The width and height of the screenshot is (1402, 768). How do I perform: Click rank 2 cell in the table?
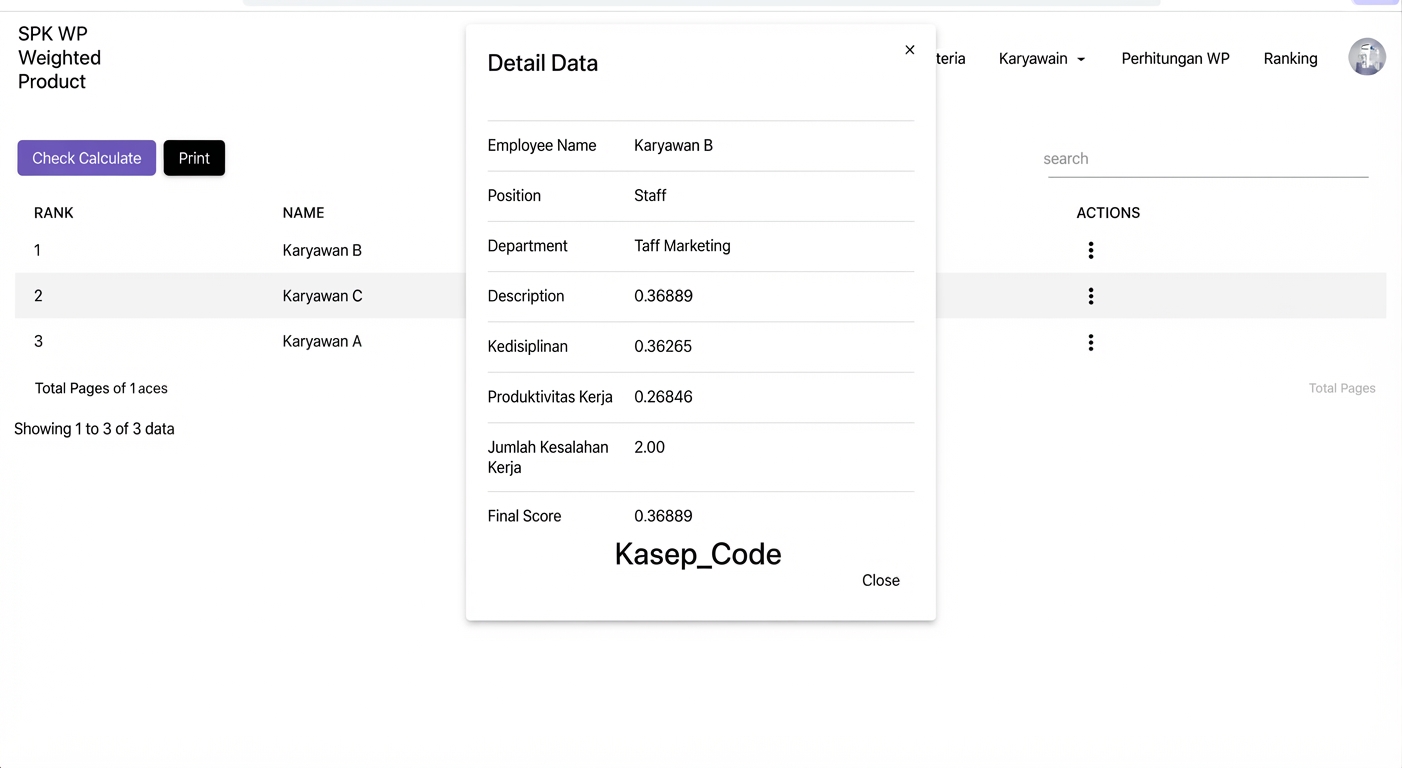(x=38, y=296)
